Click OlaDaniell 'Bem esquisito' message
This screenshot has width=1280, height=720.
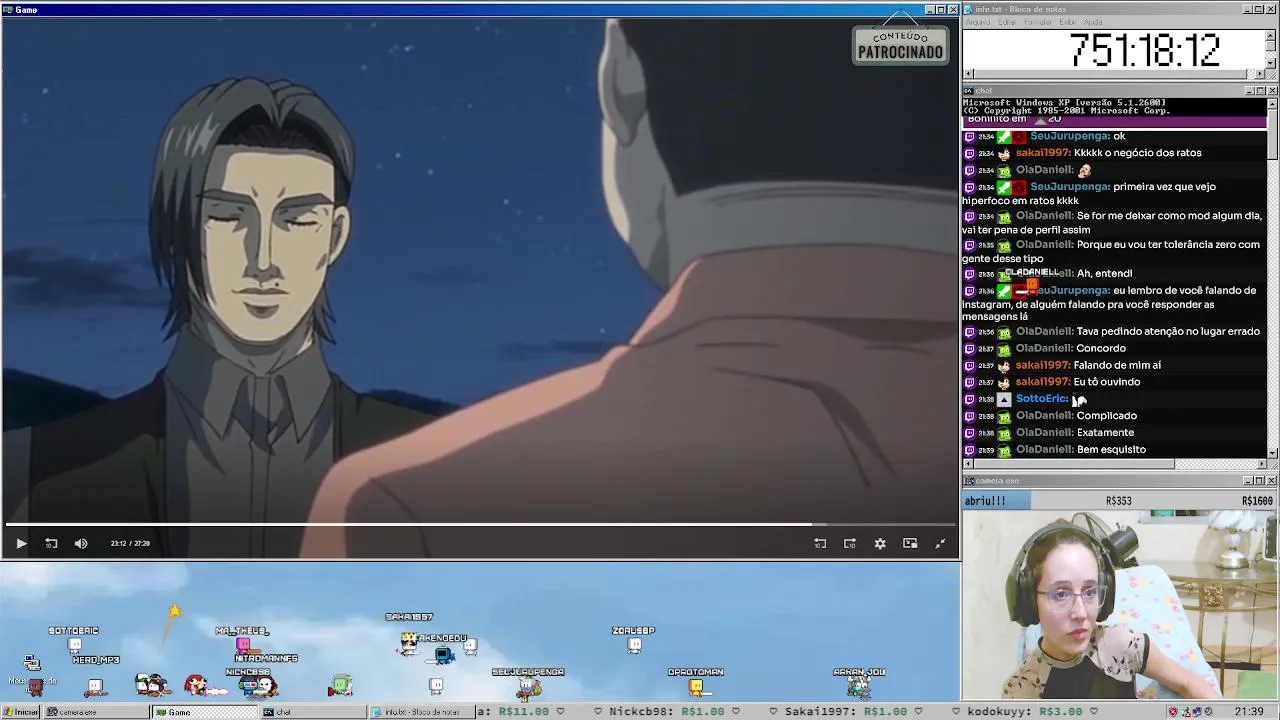click(1111, 450)
